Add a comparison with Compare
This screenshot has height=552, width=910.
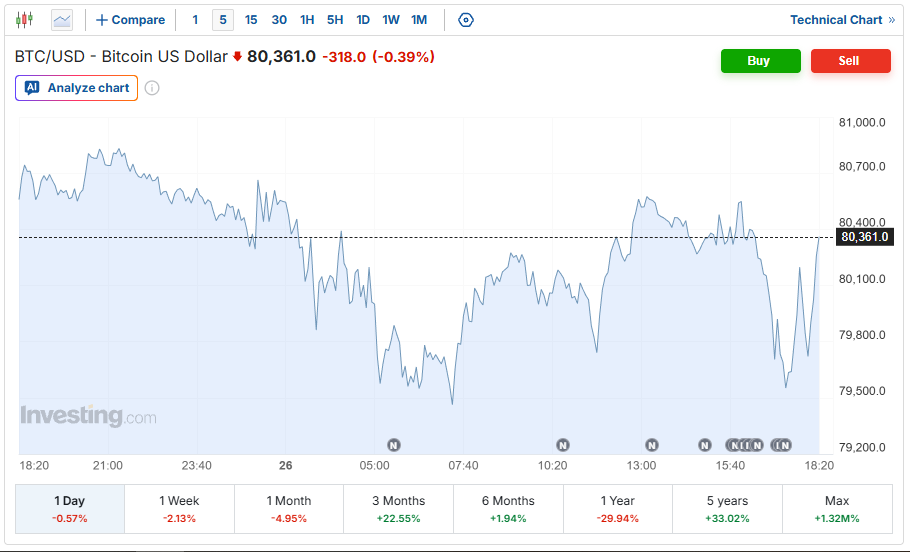click(x=131, y=20)
